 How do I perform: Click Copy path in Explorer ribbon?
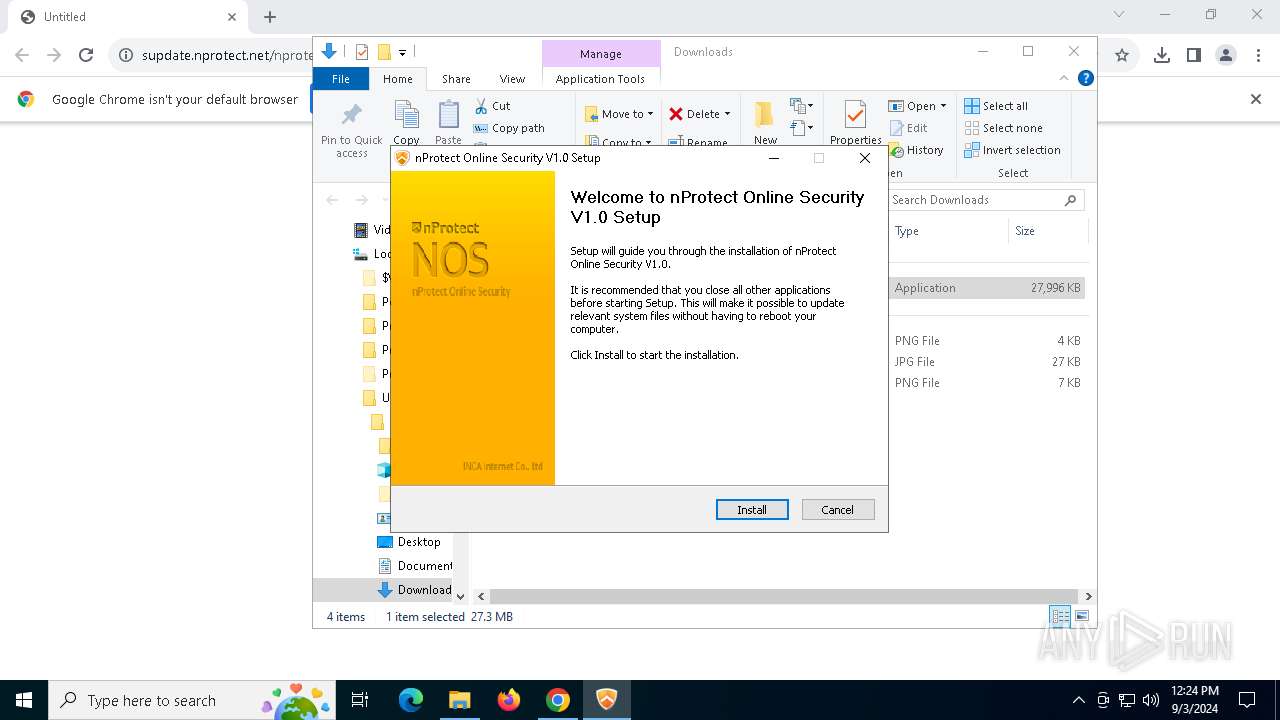509,128
